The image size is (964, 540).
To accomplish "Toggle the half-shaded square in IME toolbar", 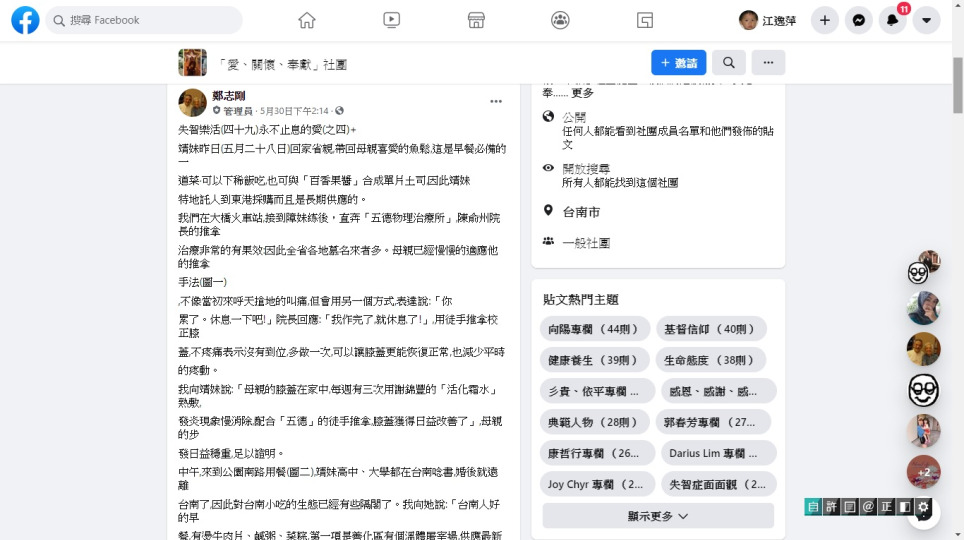I will (905, 508).
